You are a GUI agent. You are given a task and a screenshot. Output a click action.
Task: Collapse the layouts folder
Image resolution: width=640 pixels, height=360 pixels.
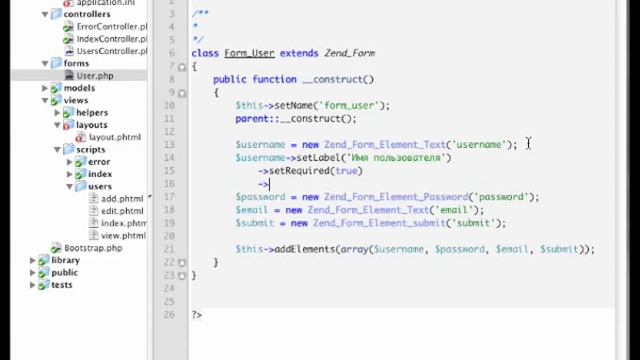[x=58, y=125]
